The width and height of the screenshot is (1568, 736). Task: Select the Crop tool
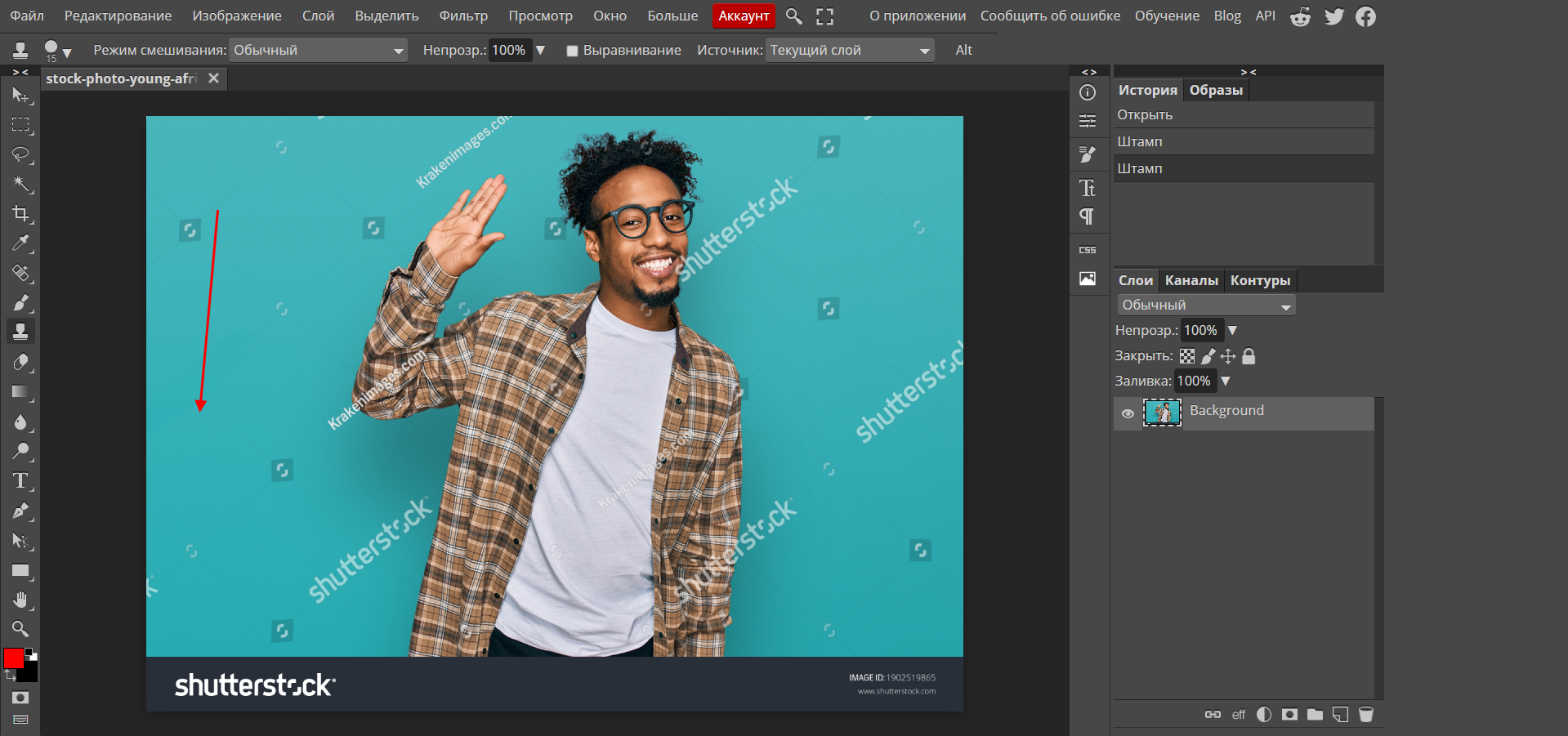tap(20, 214)
